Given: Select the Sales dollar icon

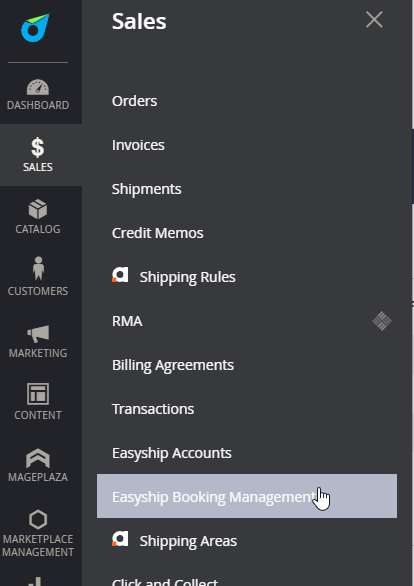Looking at the screenshot, I should click(x=38, y=147).
